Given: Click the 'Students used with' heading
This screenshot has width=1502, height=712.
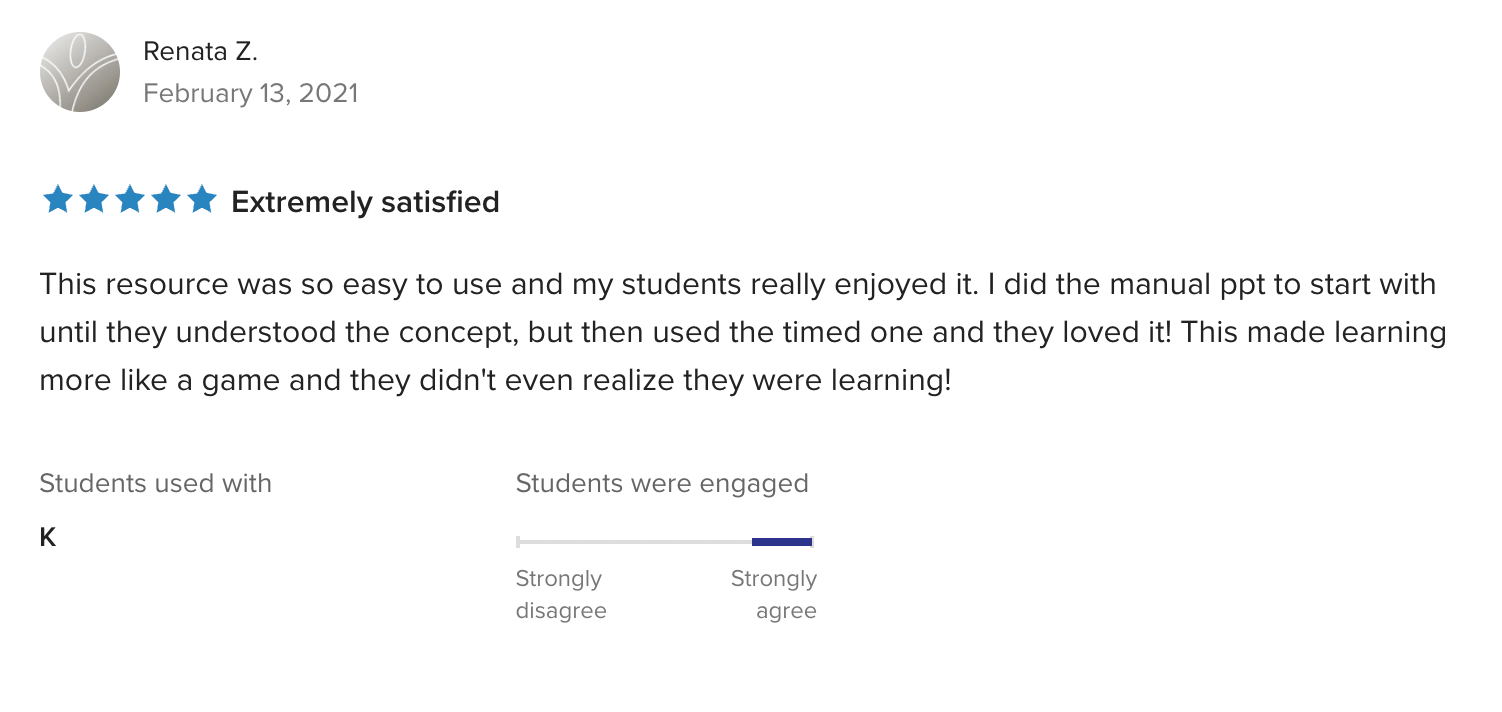Looking at the screenshot, I should pos(155,484).
